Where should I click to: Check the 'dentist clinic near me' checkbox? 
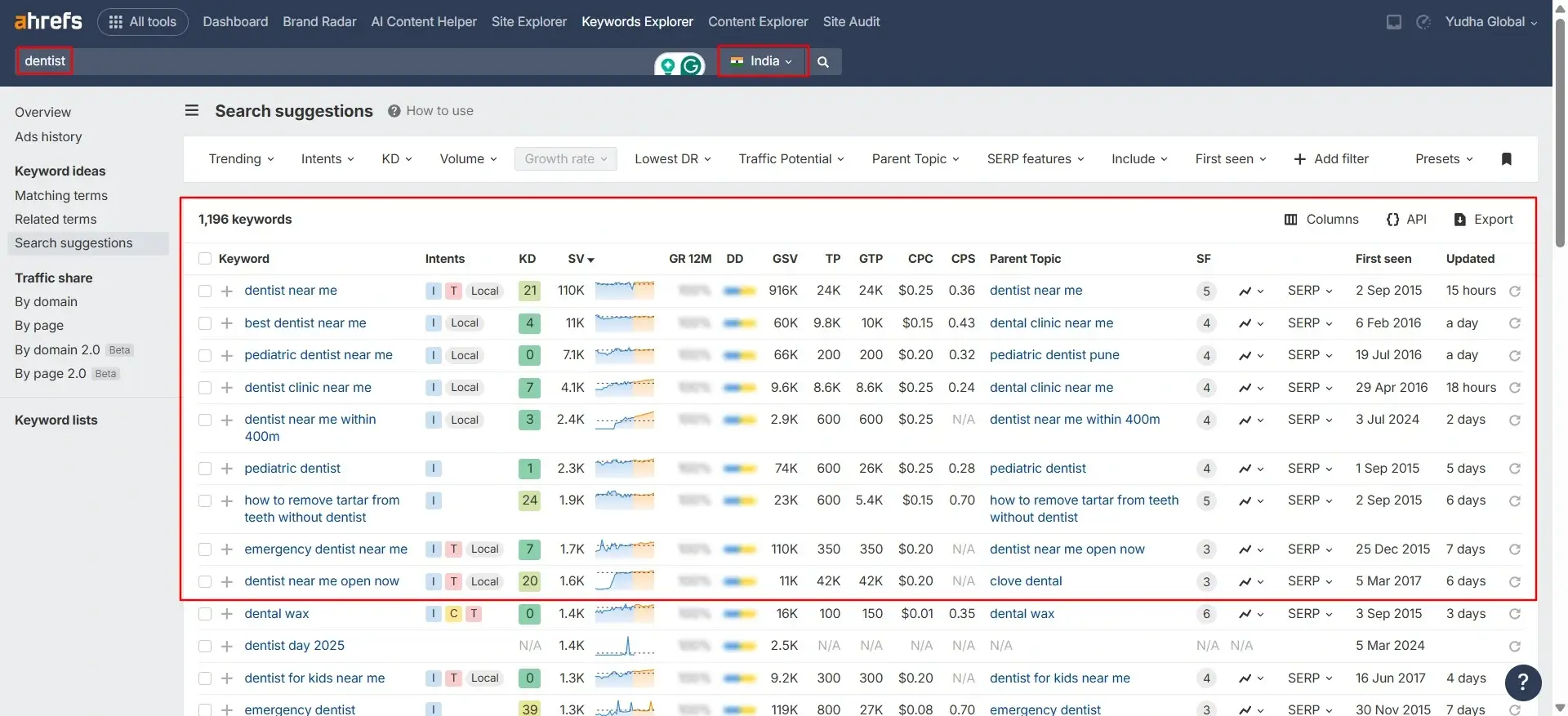[205, 388]
